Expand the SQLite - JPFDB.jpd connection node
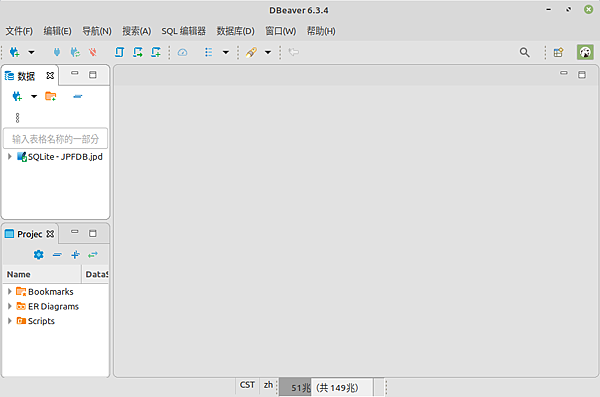Image resolution: width=600 pixels, height=397 pixels. coord(10,157)
